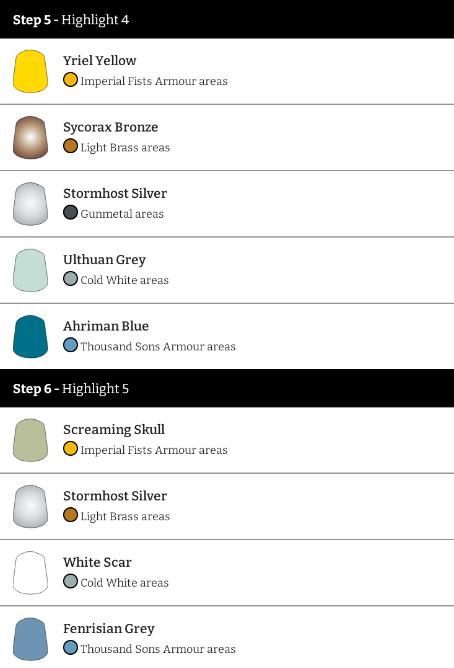The width and height of the screenshot is (454, 668).
Task: Click the Step 6 - Highlight 5 header
Action: [227, 388]
